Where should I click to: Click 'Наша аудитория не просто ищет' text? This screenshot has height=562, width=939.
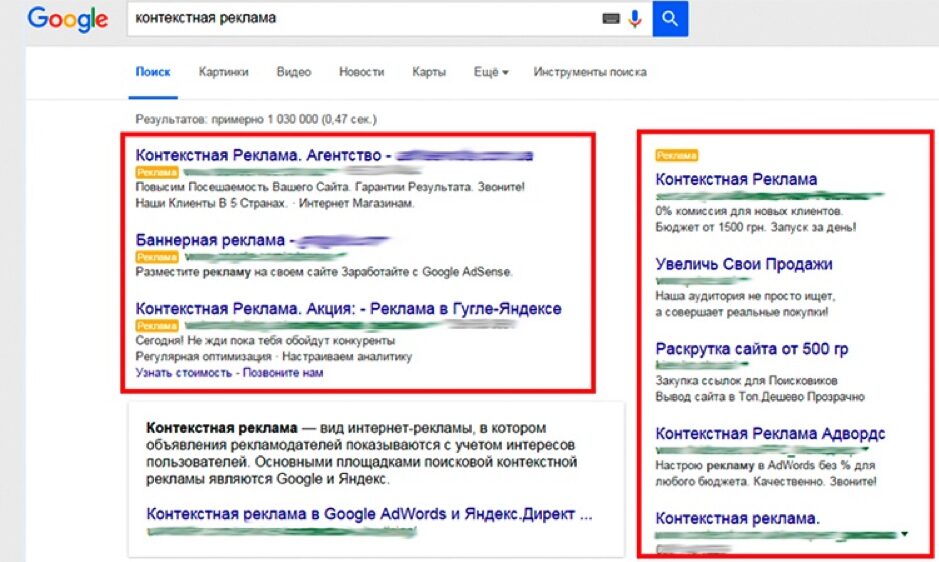[x=745, y=296]
